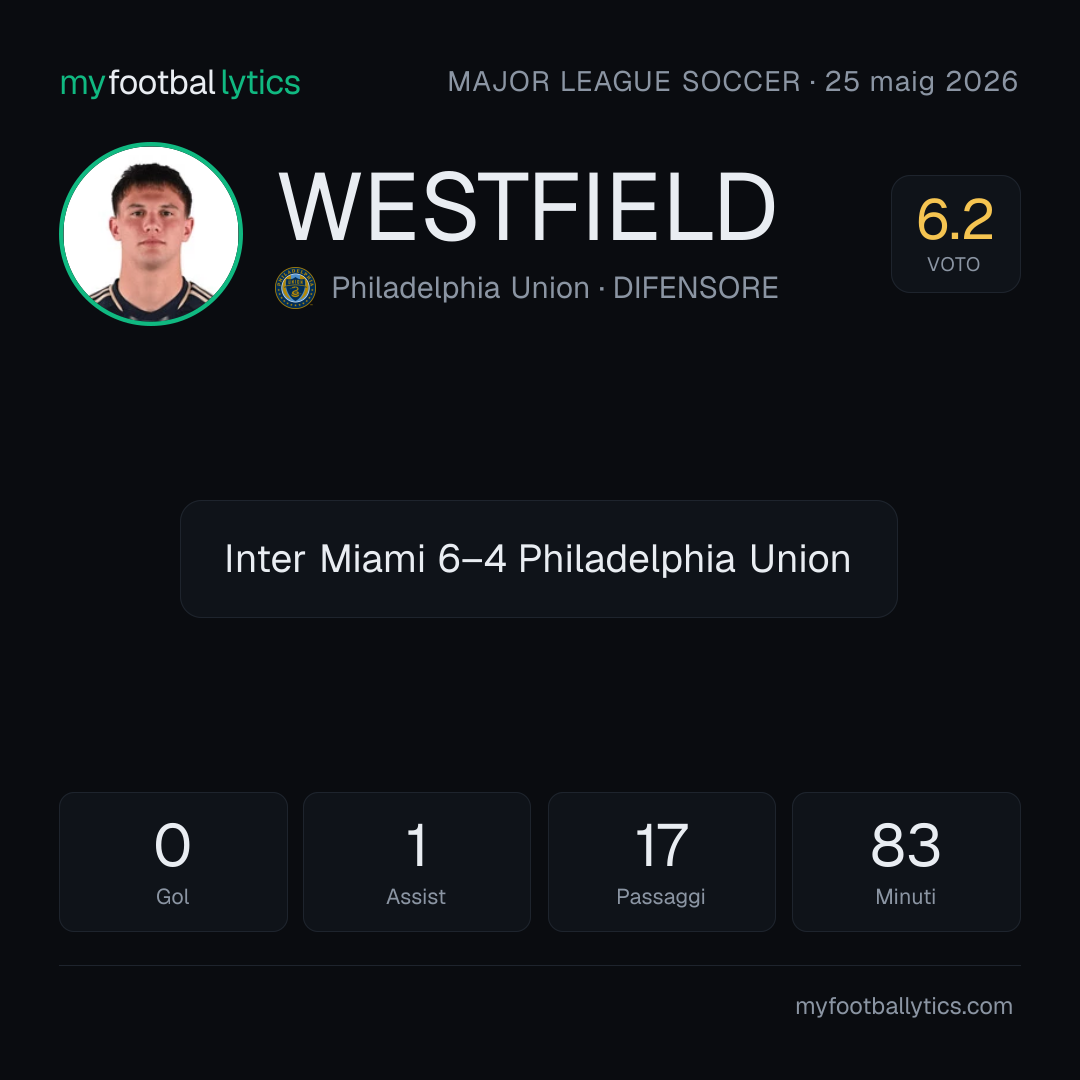
Task: Click the Philadelphia Union team name
Action: (x=460, y=288)
